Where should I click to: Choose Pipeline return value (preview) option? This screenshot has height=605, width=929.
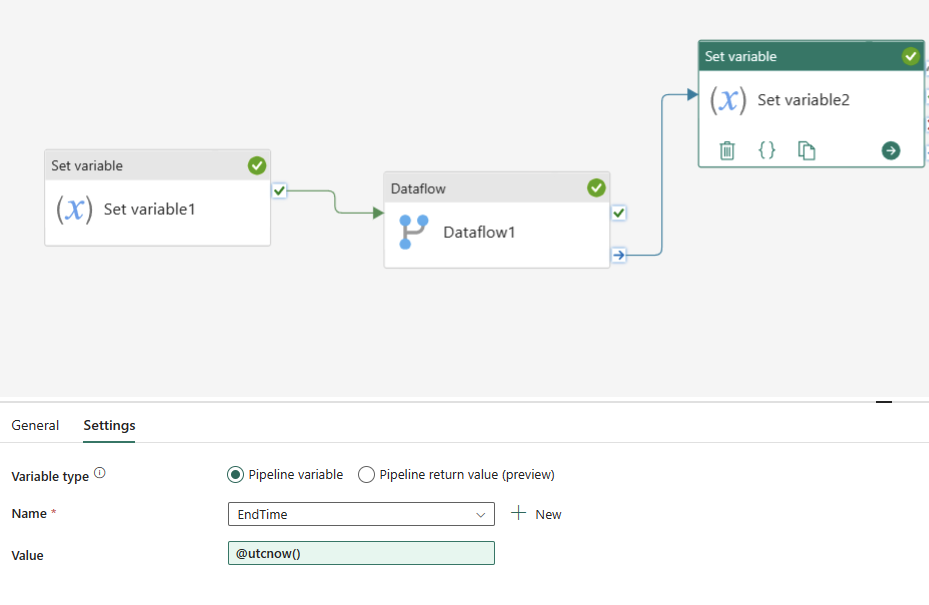click(x=367, y=475)
